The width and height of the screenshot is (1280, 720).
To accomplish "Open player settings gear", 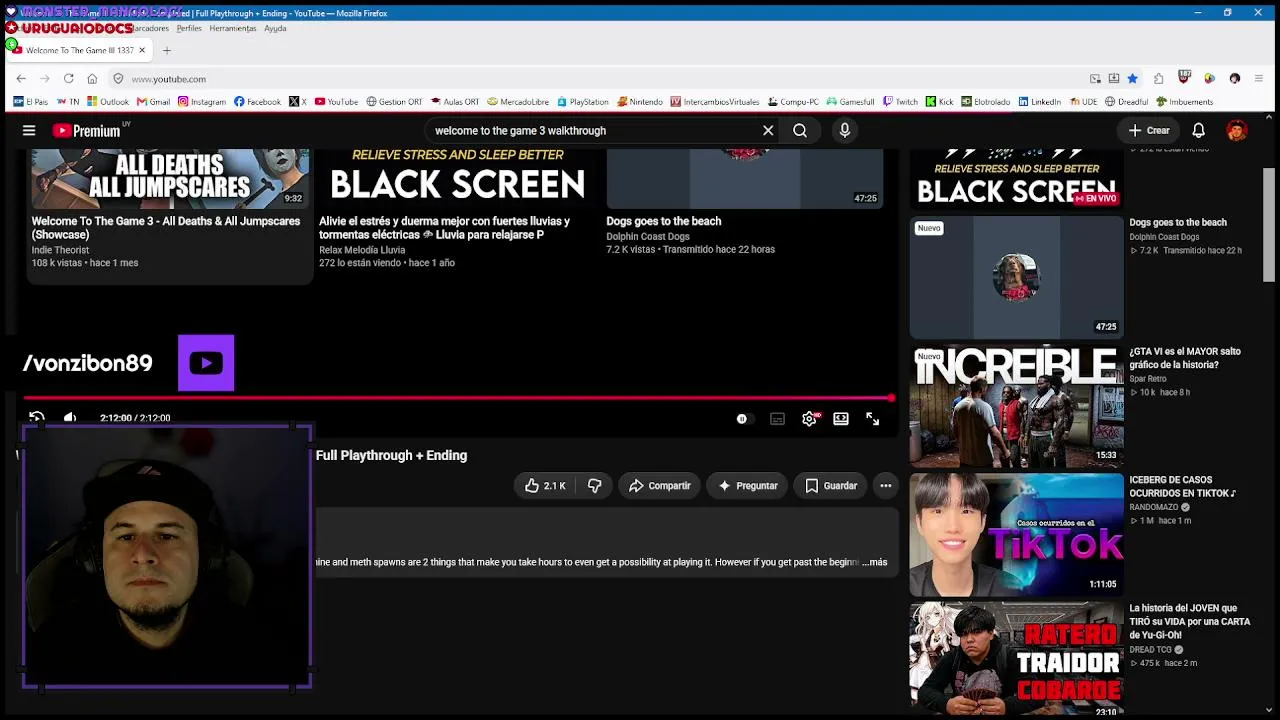I will coord(810,419).
